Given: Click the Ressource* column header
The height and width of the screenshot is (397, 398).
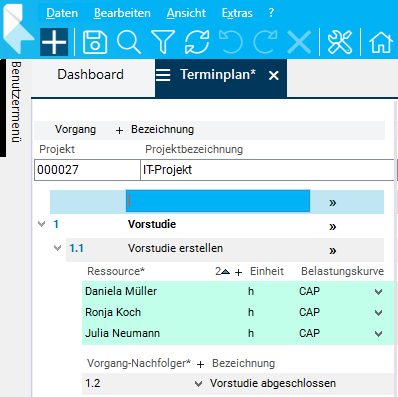Looking at the screenshot, I should (x=116, y=271).
